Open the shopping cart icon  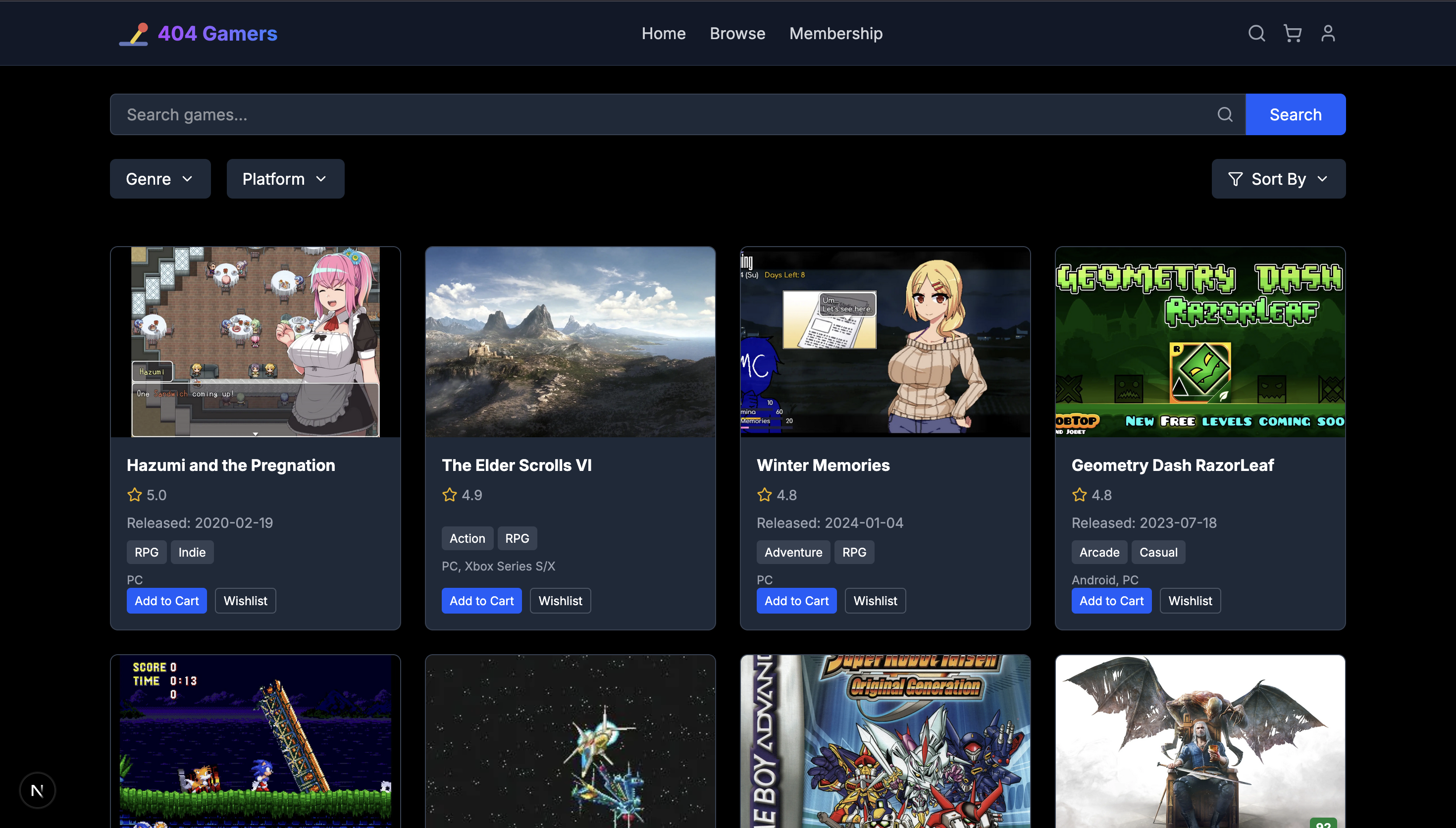tap(1292, 34)
